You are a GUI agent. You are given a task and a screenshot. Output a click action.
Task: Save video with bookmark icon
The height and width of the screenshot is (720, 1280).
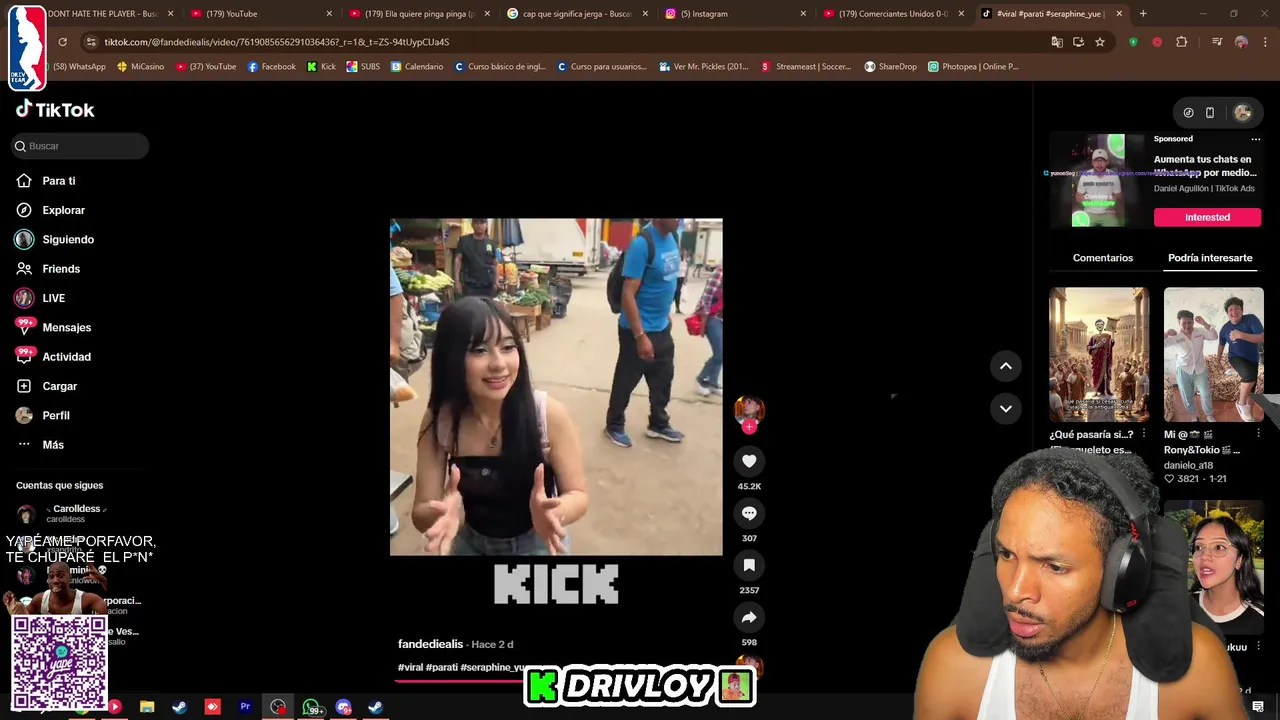tap(749, 565)
